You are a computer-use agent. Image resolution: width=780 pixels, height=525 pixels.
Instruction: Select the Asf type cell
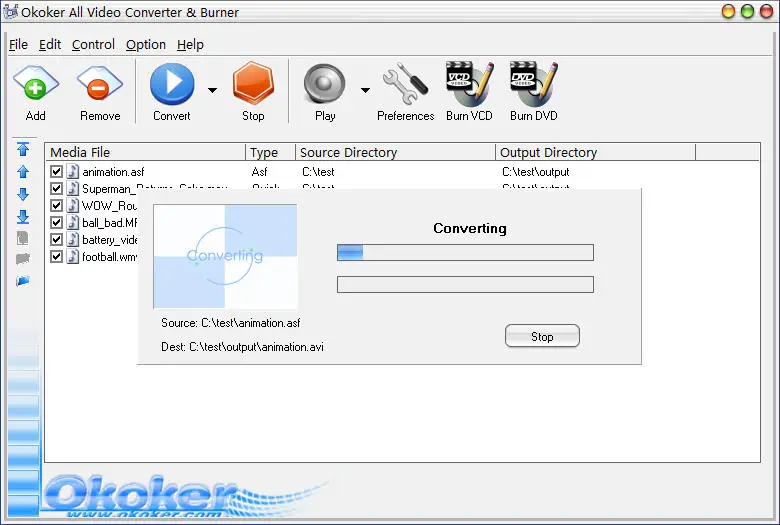pyautogui.click(x=259, y=172)
